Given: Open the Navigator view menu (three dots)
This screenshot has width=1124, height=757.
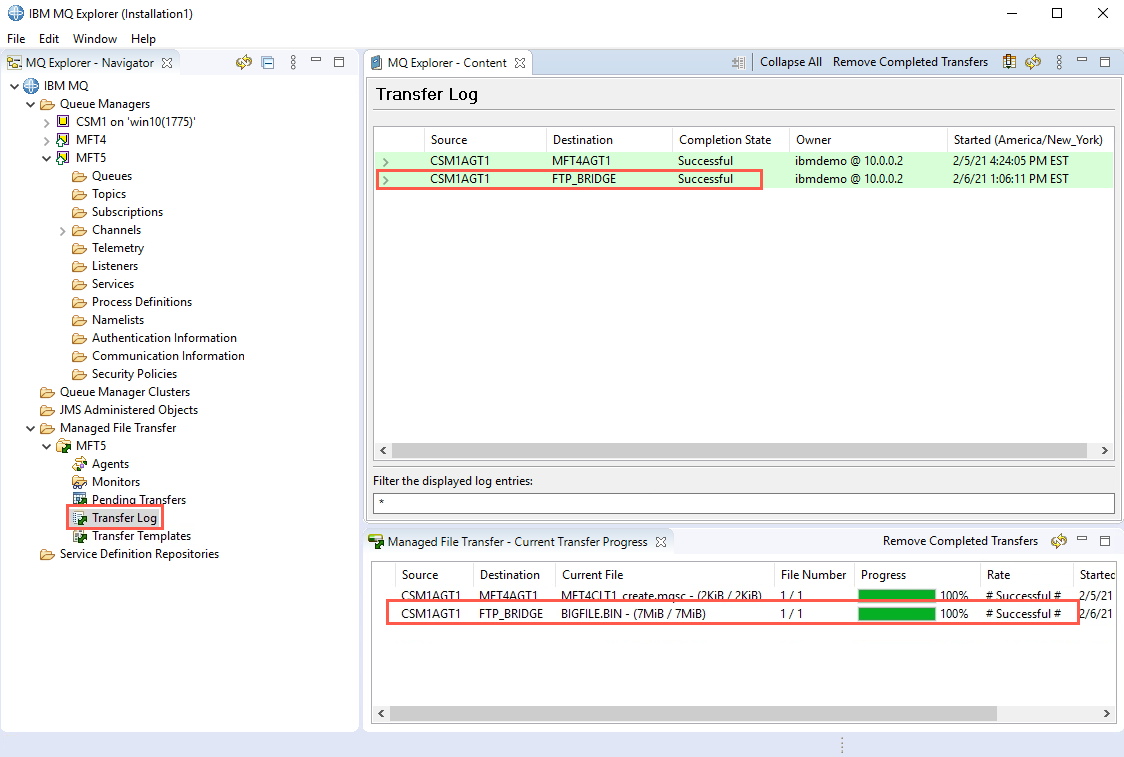Looking at the screenshot, I should [x=293, y=62].
